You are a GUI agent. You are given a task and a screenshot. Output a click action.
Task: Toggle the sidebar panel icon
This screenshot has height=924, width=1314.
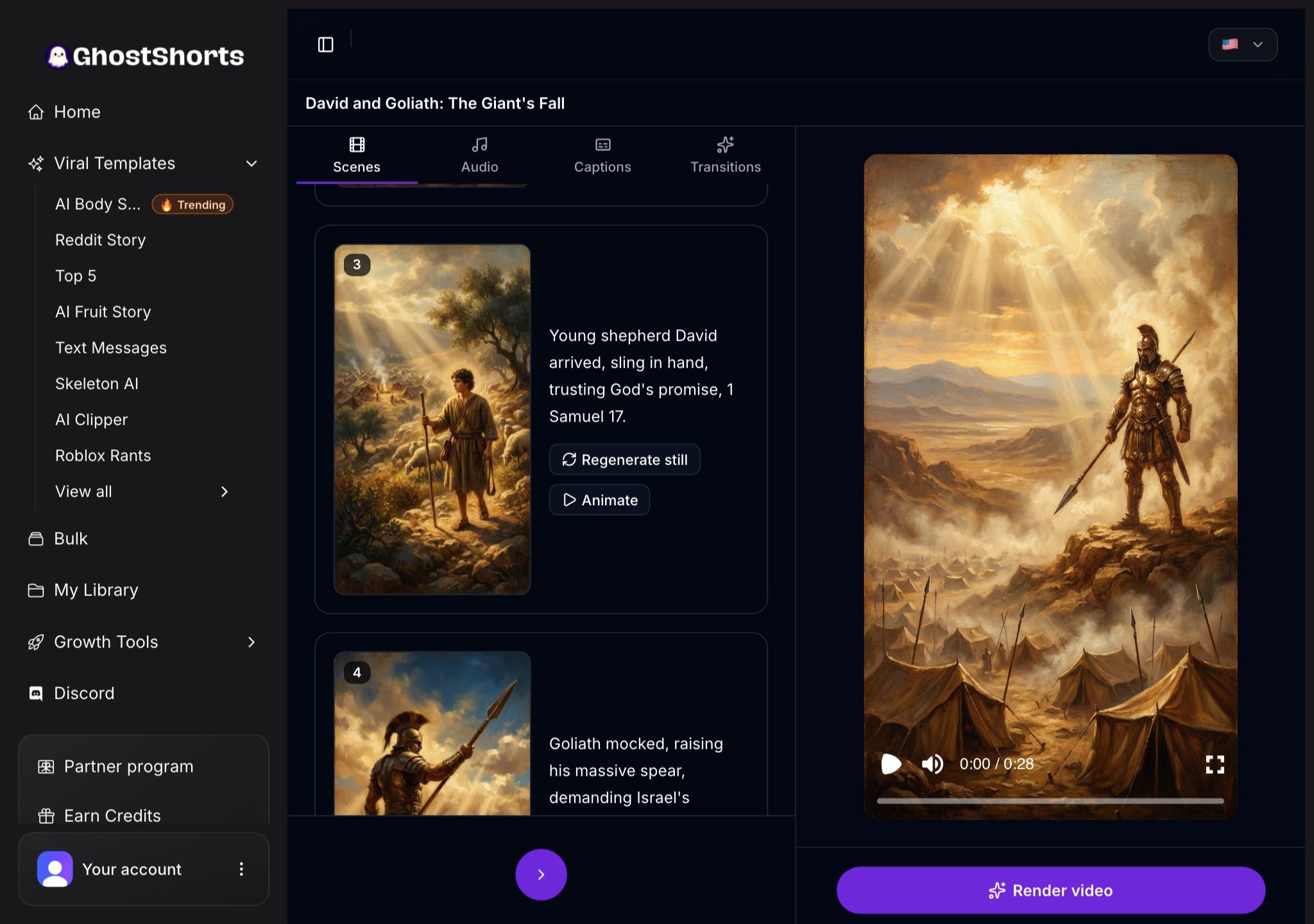pyautogui.click(x=326, y=44)
